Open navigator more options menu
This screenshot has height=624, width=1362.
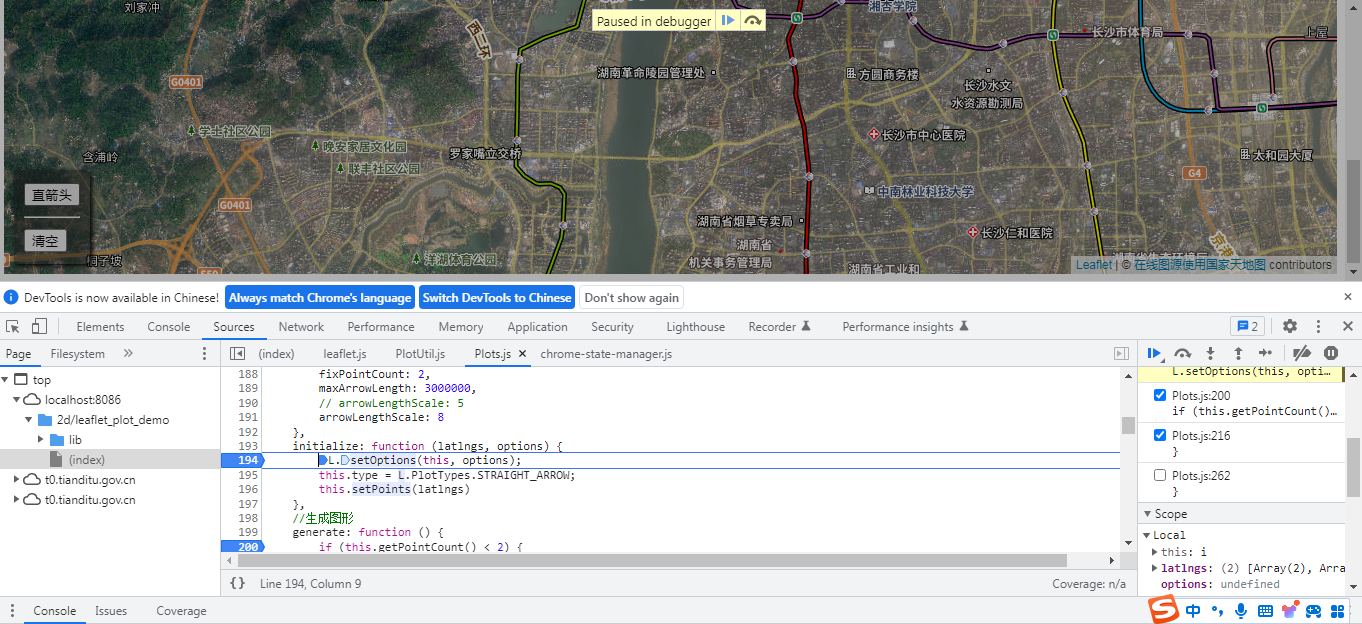click(x=205, y=354)
